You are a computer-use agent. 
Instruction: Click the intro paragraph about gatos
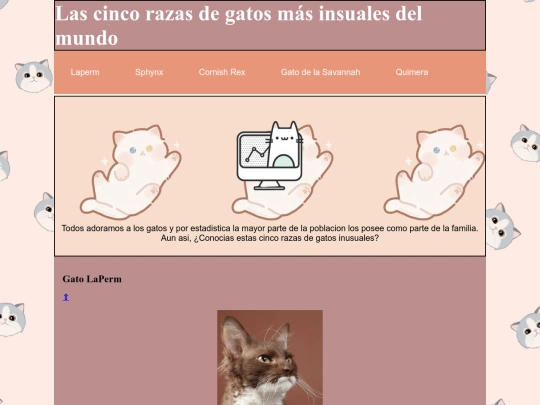[x=270, y=233]
